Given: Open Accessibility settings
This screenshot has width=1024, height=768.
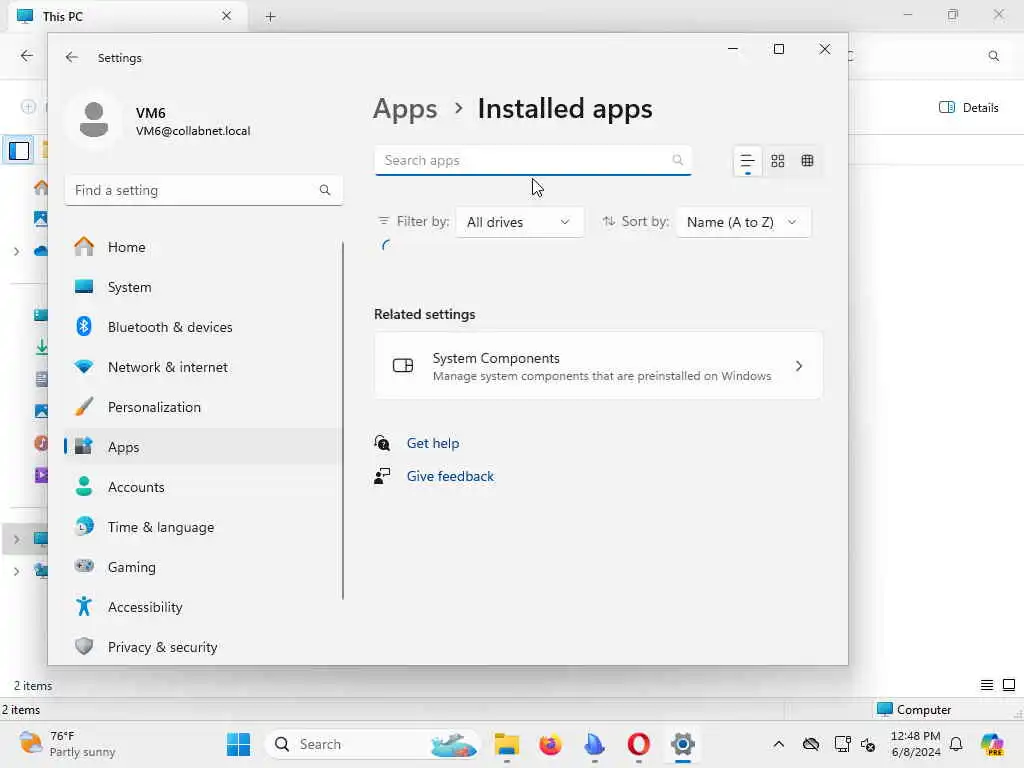Looking at the screenshot, I should coord(203,607).
